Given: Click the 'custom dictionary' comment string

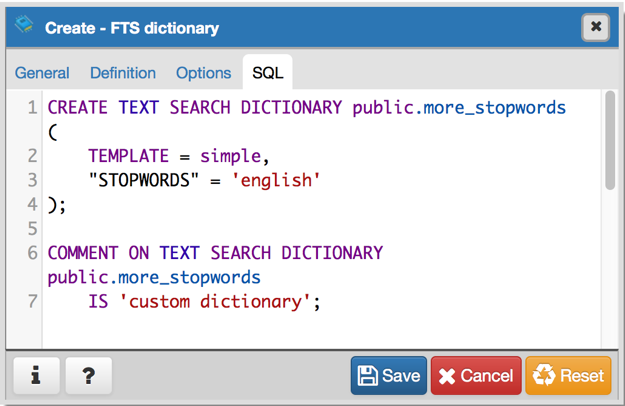Looking at the screenshot, I should [x=216, y=301].
